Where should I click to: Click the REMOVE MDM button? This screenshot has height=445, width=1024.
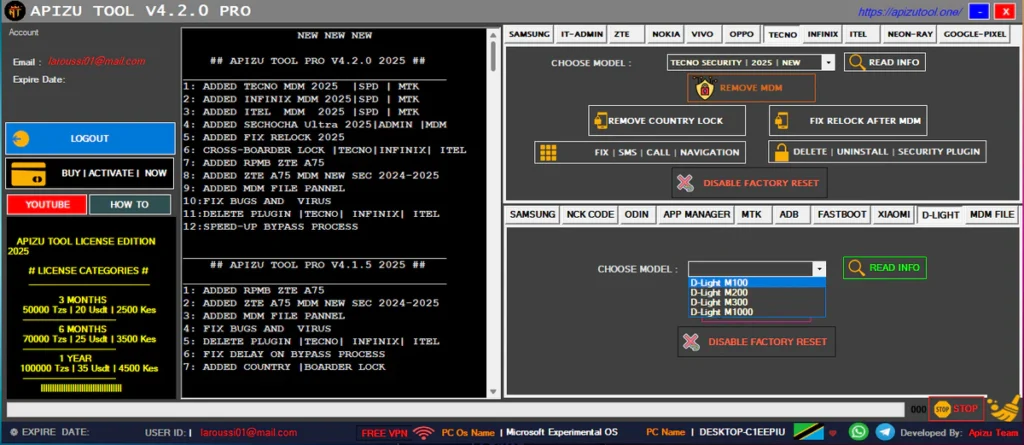tap(751, 88)
